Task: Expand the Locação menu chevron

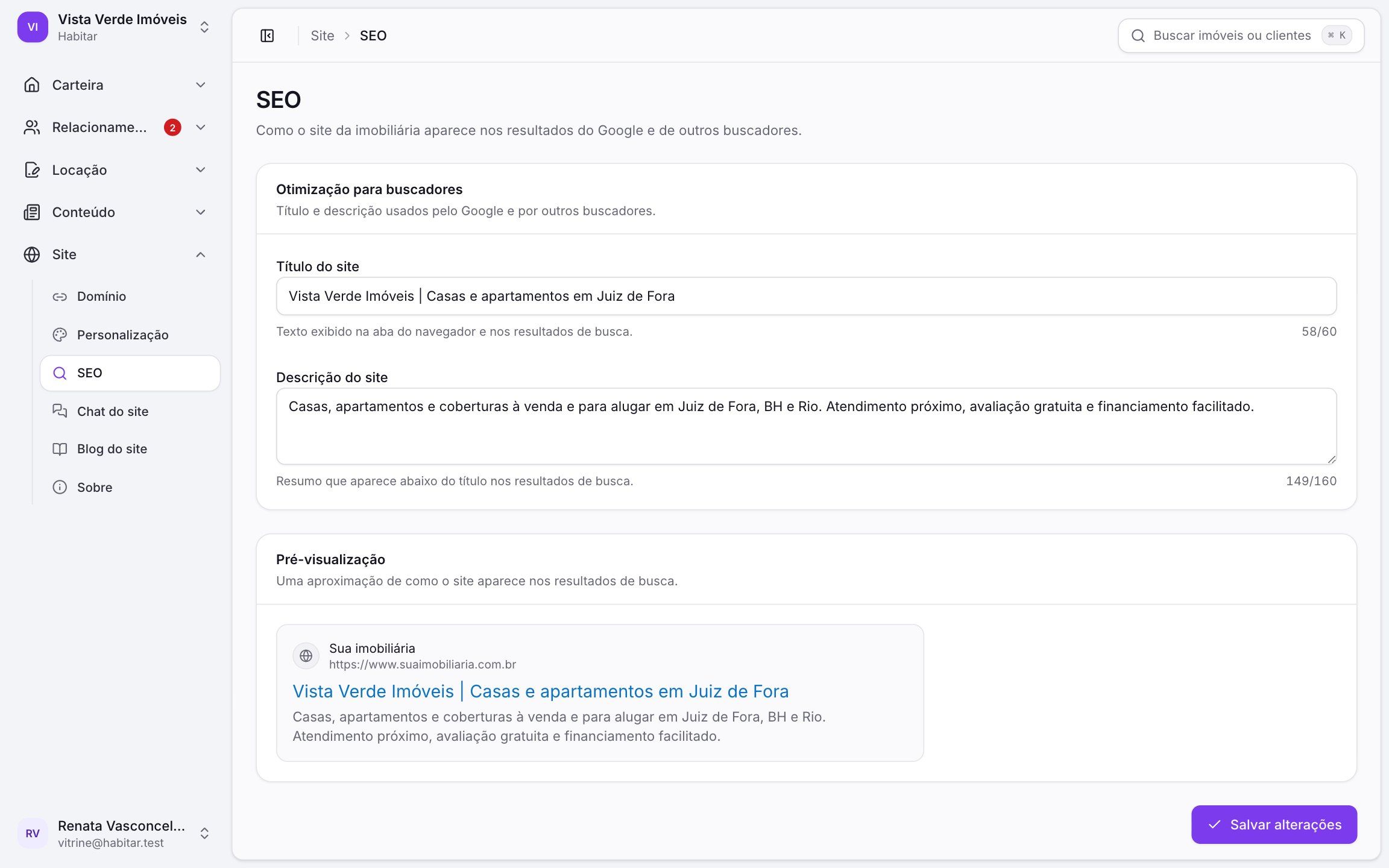Action: pos(201,170)
